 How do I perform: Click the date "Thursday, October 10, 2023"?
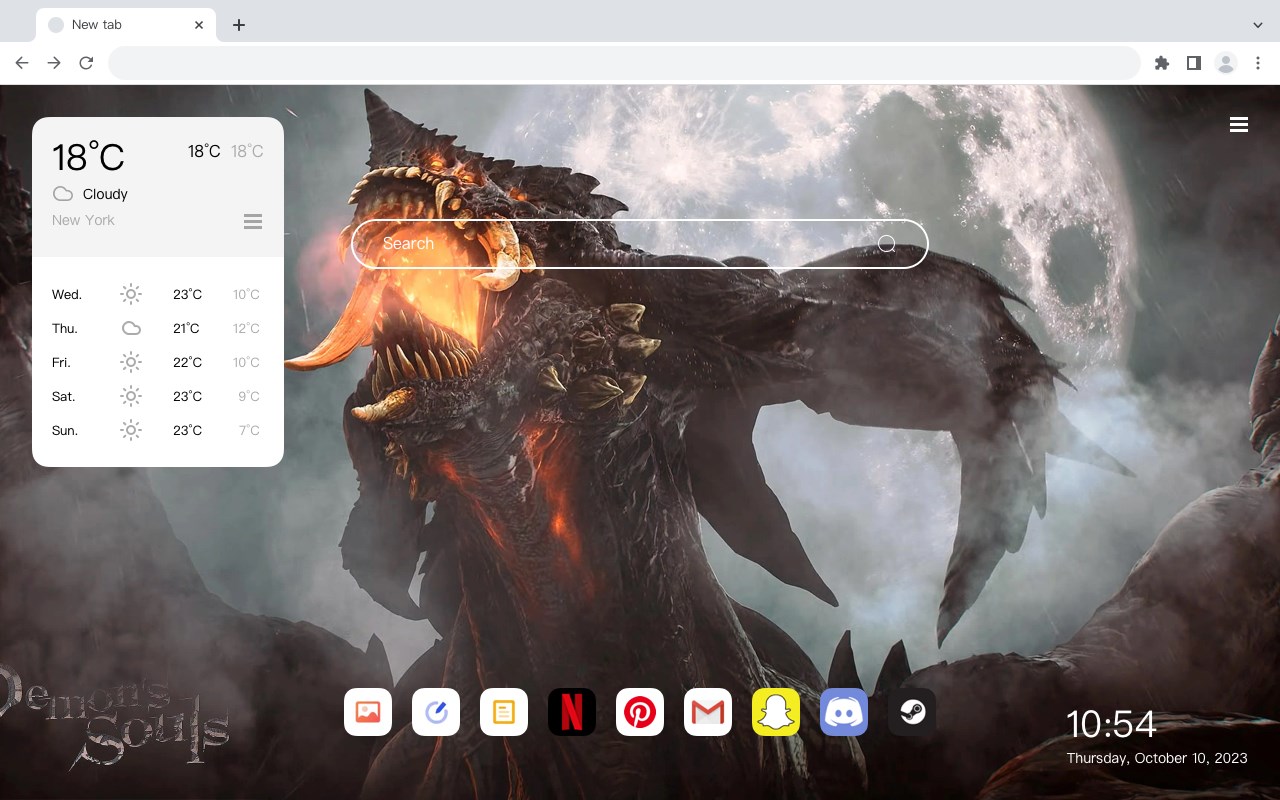tap(1157, 758)
